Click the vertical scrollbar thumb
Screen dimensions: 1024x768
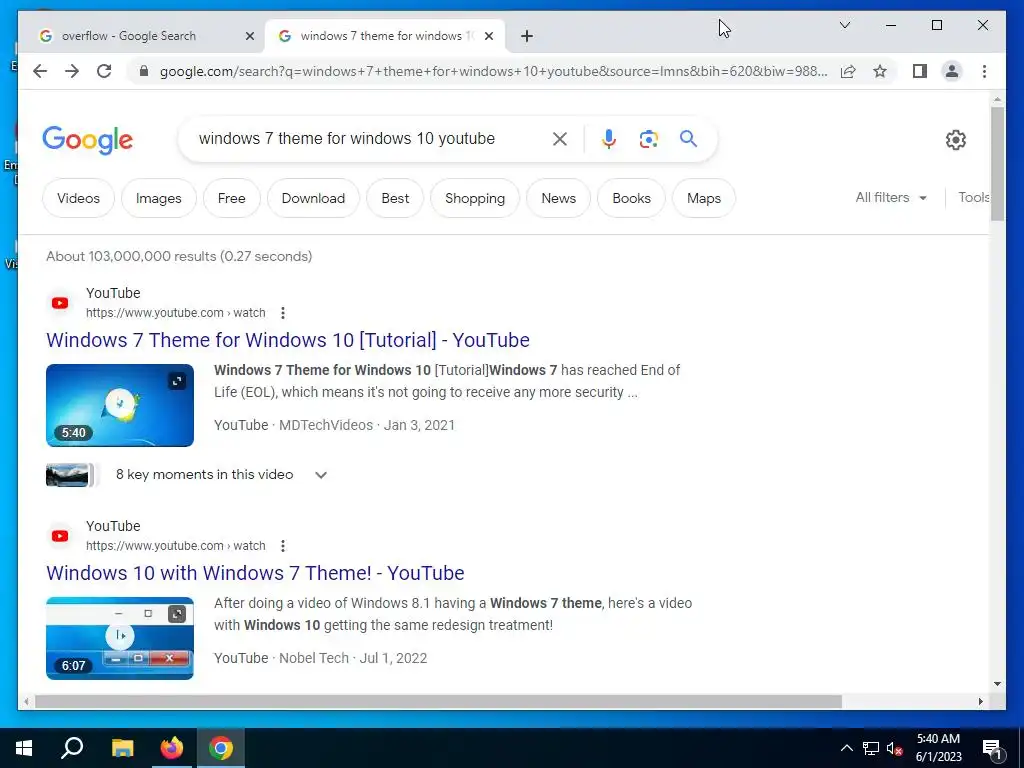click(x=997, y=164)
